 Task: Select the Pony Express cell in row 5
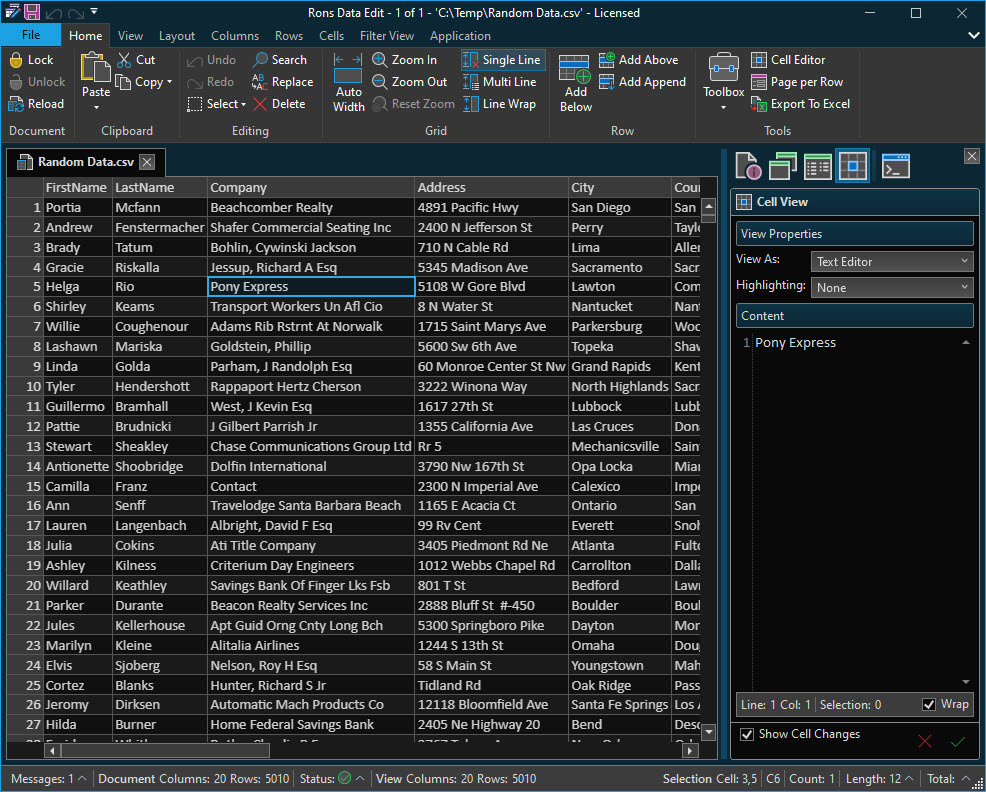point(310,287)
